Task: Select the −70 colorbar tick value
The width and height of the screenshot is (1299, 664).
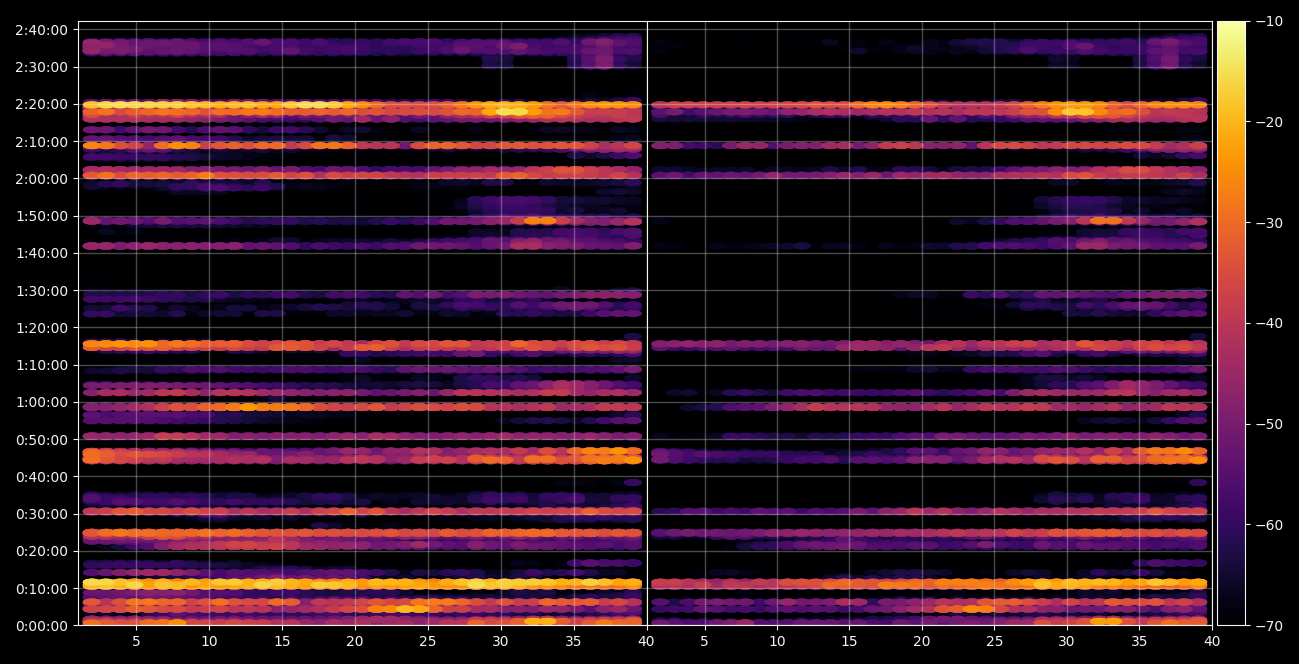Action: point(1269,626)
